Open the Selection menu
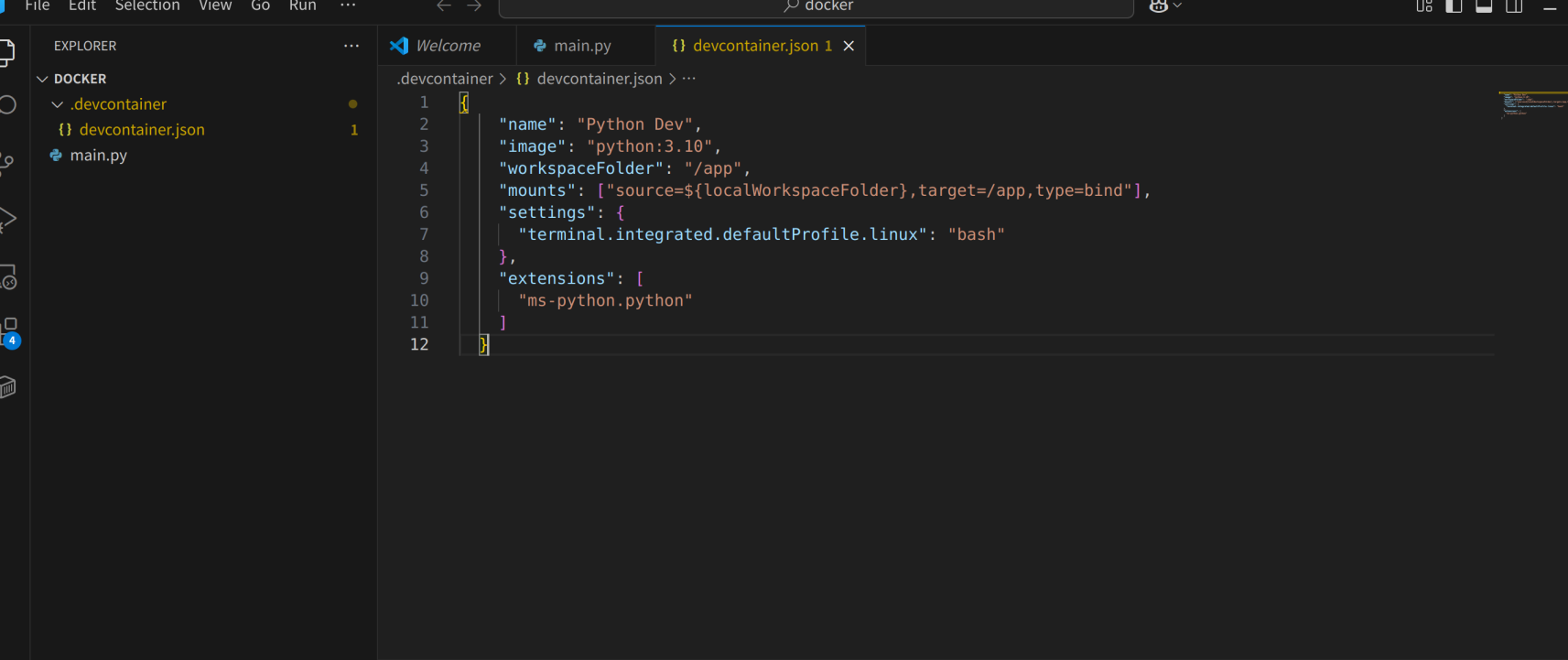This screenshot has height=660, width=1568. click(147, 6)
